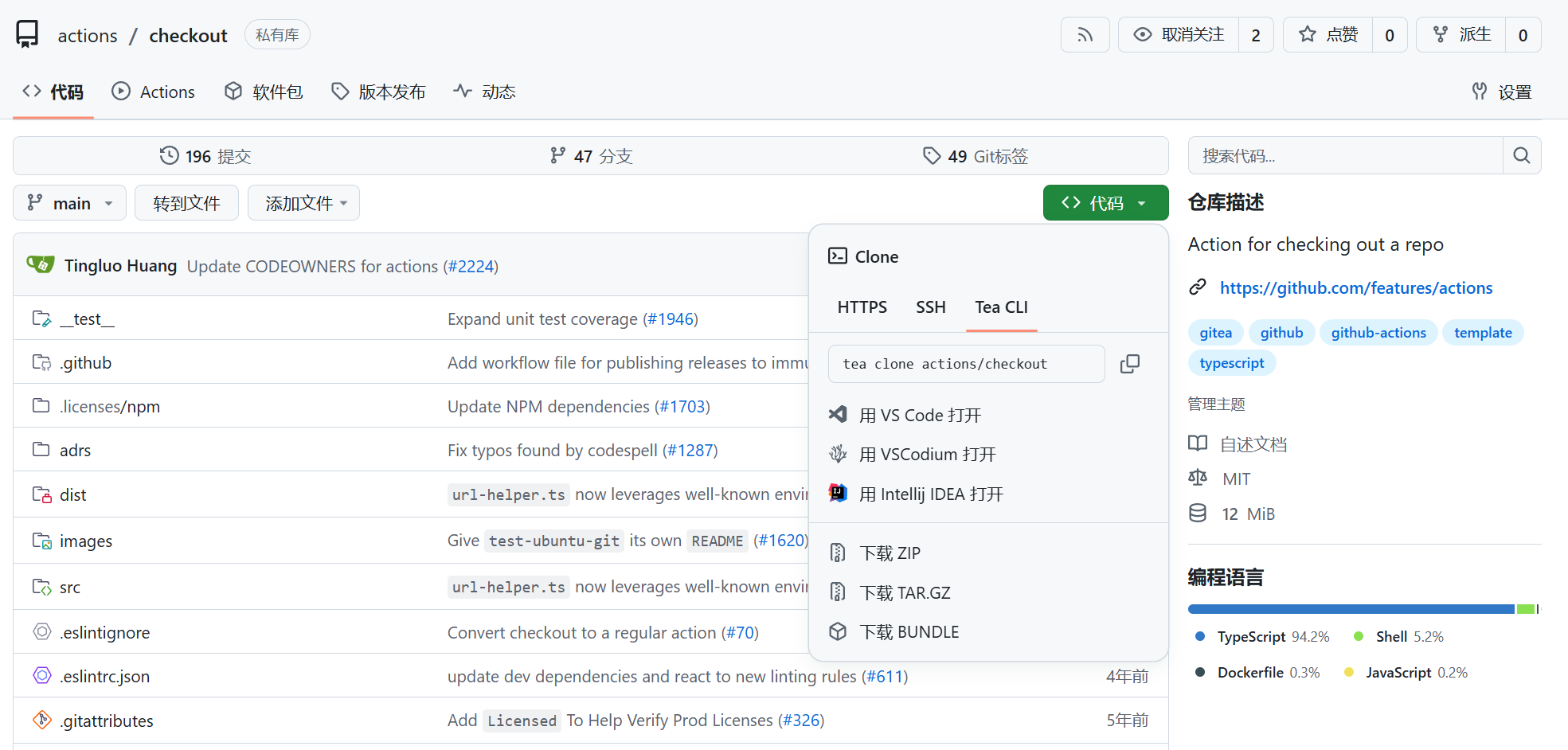Expand the add file dropdown
Image resolution: width=1568 pixels, height=750 pixels.
[x=304, y=204]
